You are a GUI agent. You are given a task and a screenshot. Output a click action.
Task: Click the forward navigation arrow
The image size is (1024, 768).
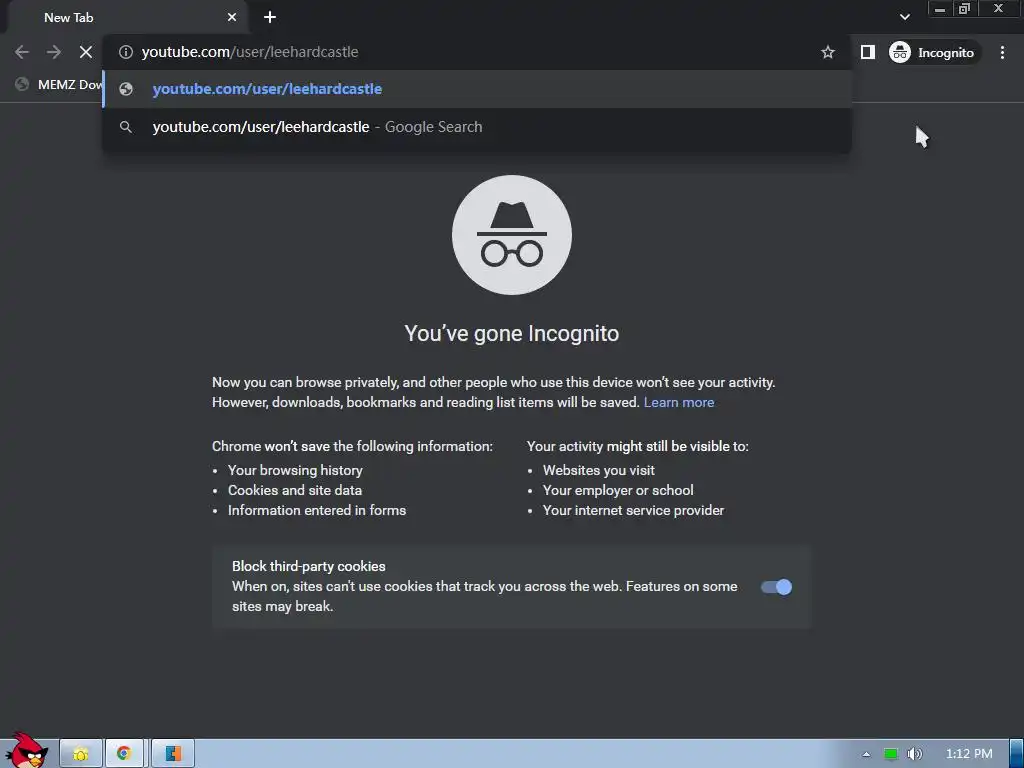point(54,52)
